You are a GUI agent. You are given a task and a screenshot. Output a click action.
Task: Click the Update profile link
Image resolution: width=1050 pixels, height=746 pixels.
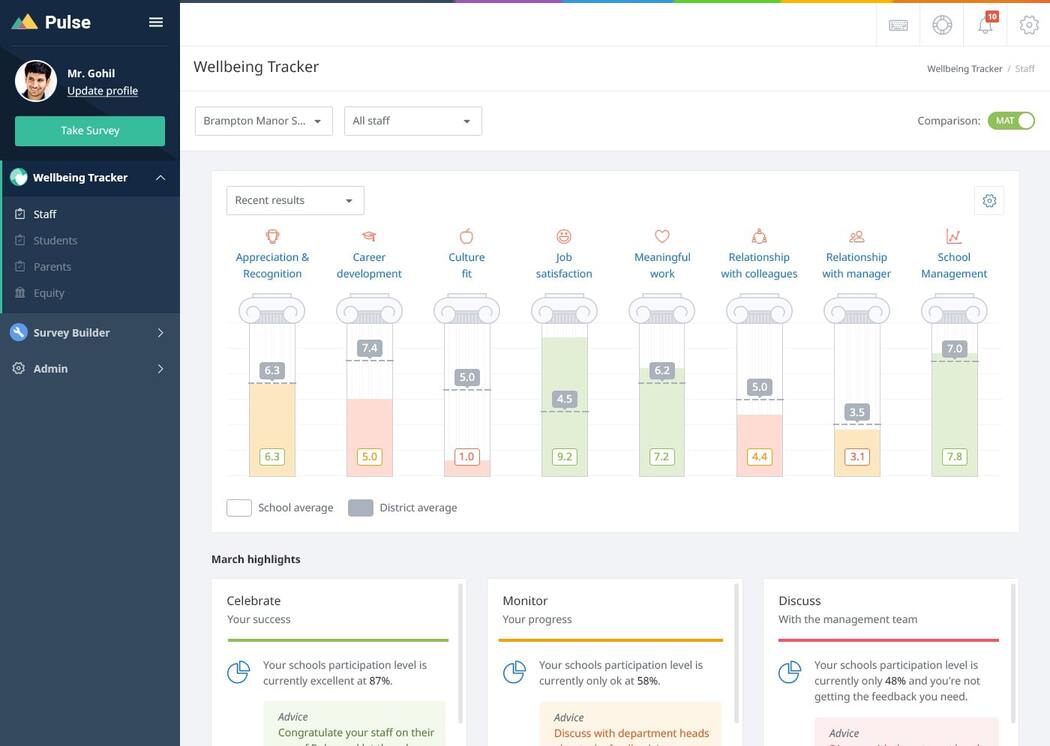102,90
